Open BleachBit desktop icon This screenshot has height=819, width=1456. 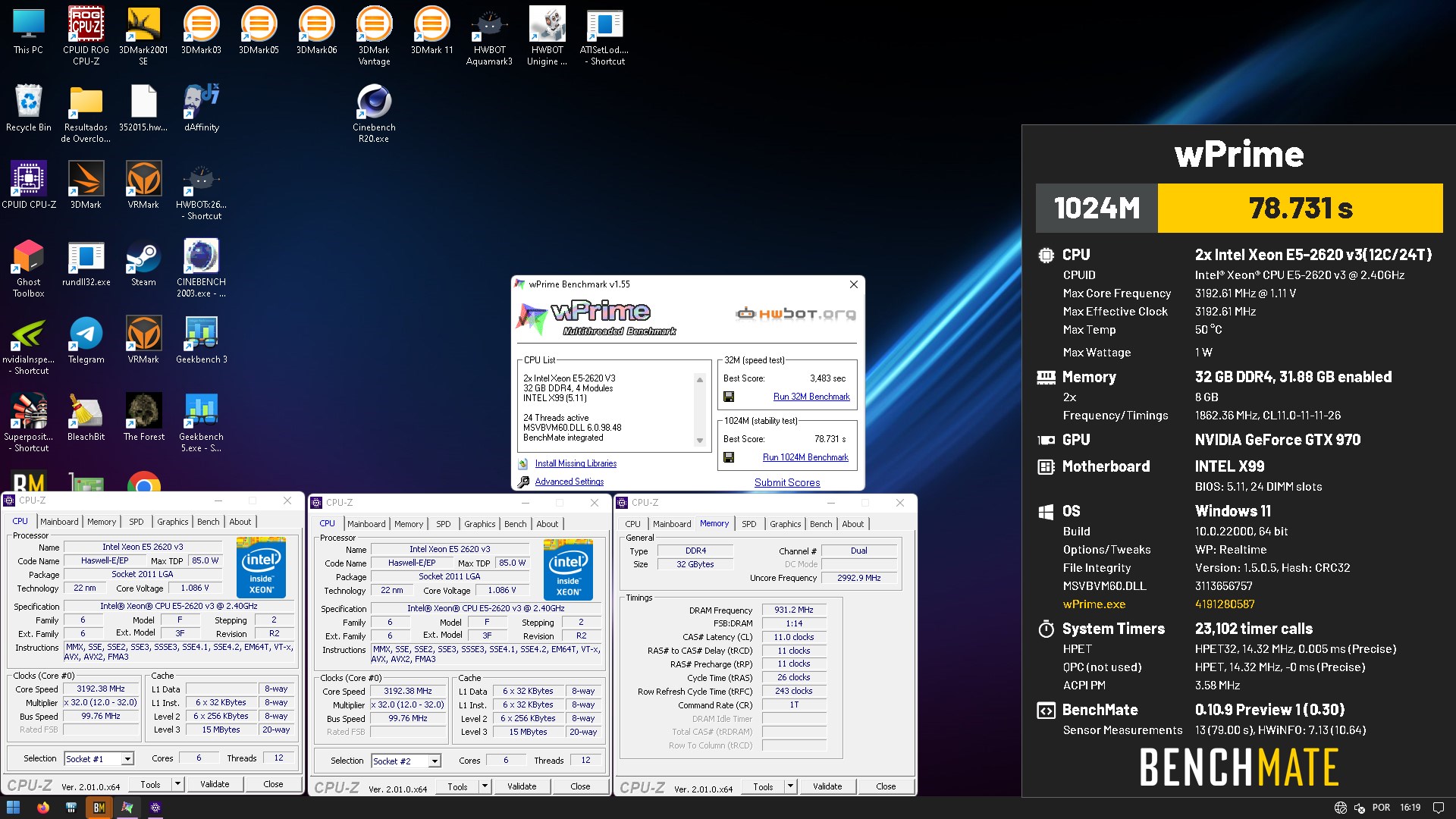[86, 417]
